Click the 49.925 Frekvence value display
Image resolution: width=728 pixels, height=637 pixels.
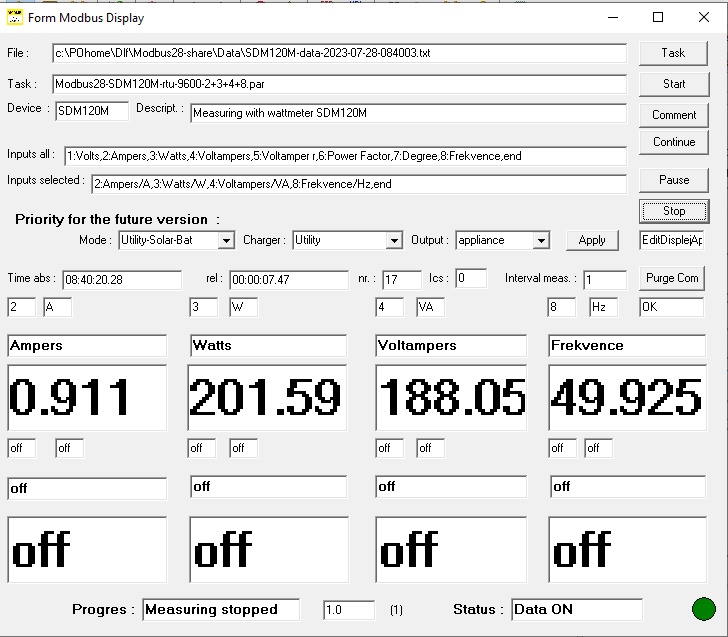628,397
